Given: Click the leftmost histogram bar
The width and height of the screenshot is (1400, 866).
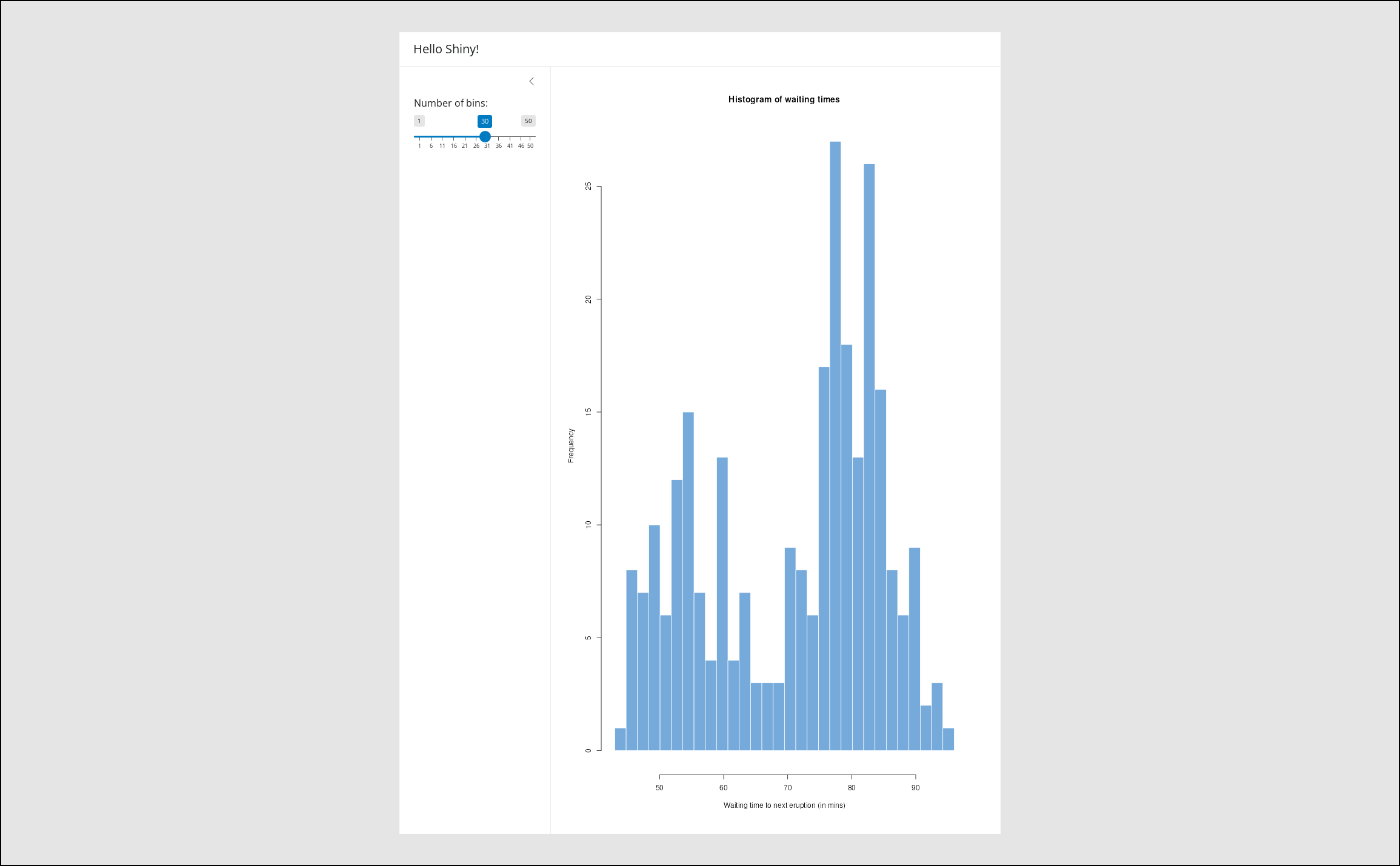Looking at the screenshot, I should coord(620,739).
